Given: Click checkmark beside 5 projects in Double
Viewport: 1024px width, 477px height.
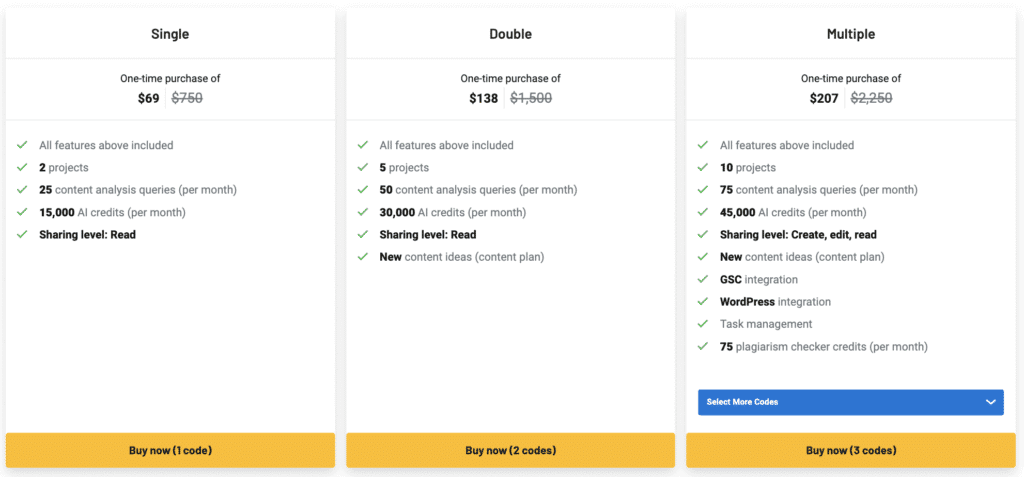Looking at the screenshot, I should coord(362,168).
